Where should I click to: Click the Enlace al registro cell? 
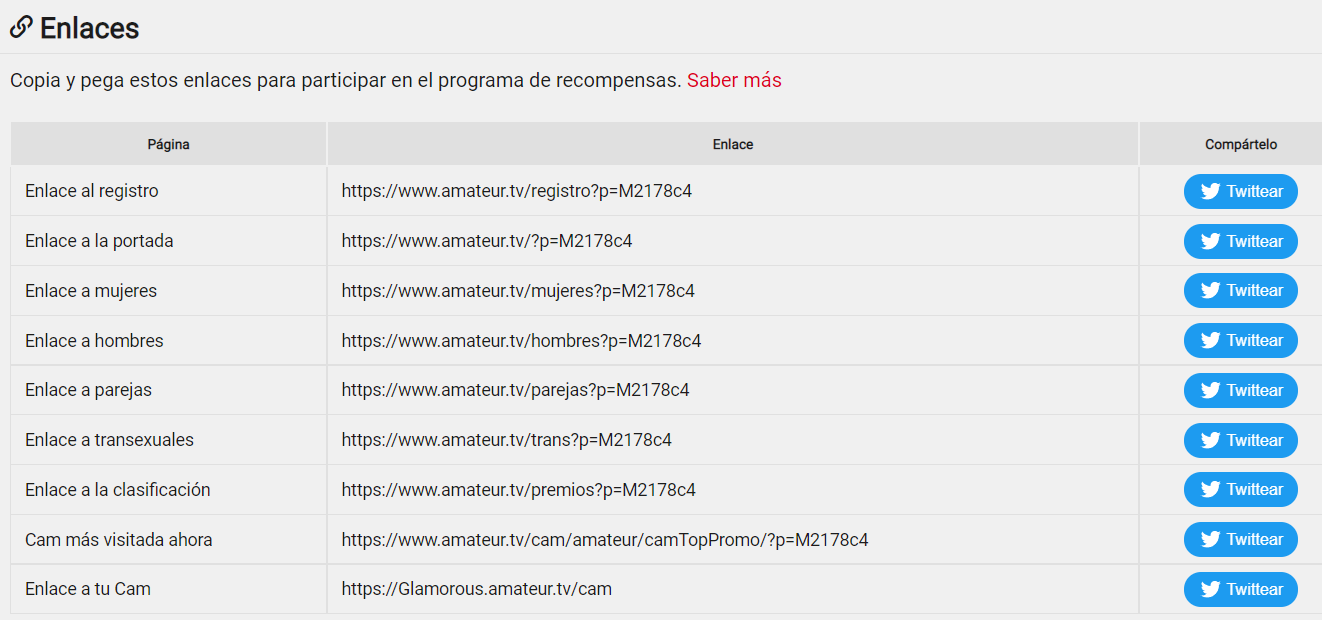168,191
